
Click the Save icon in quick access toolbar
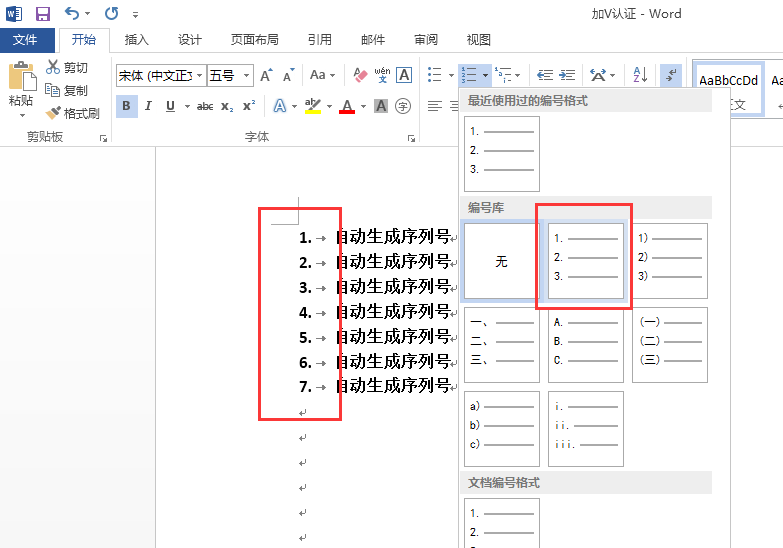(x=42, y=13)
